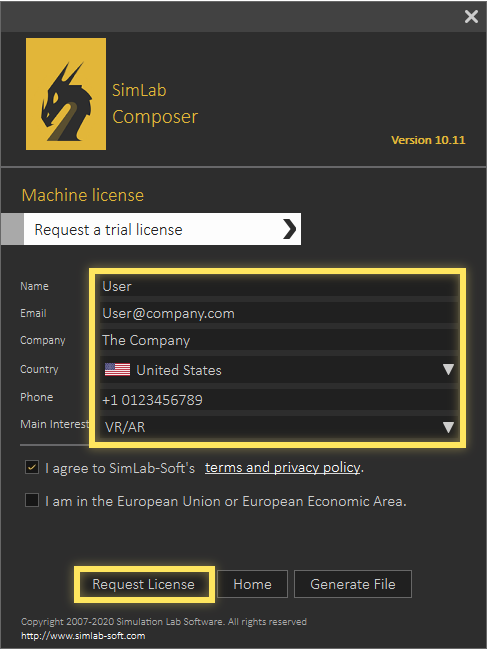Check the terms and privacy agreement checkbox
488x649 pixels.
point(32,467)
